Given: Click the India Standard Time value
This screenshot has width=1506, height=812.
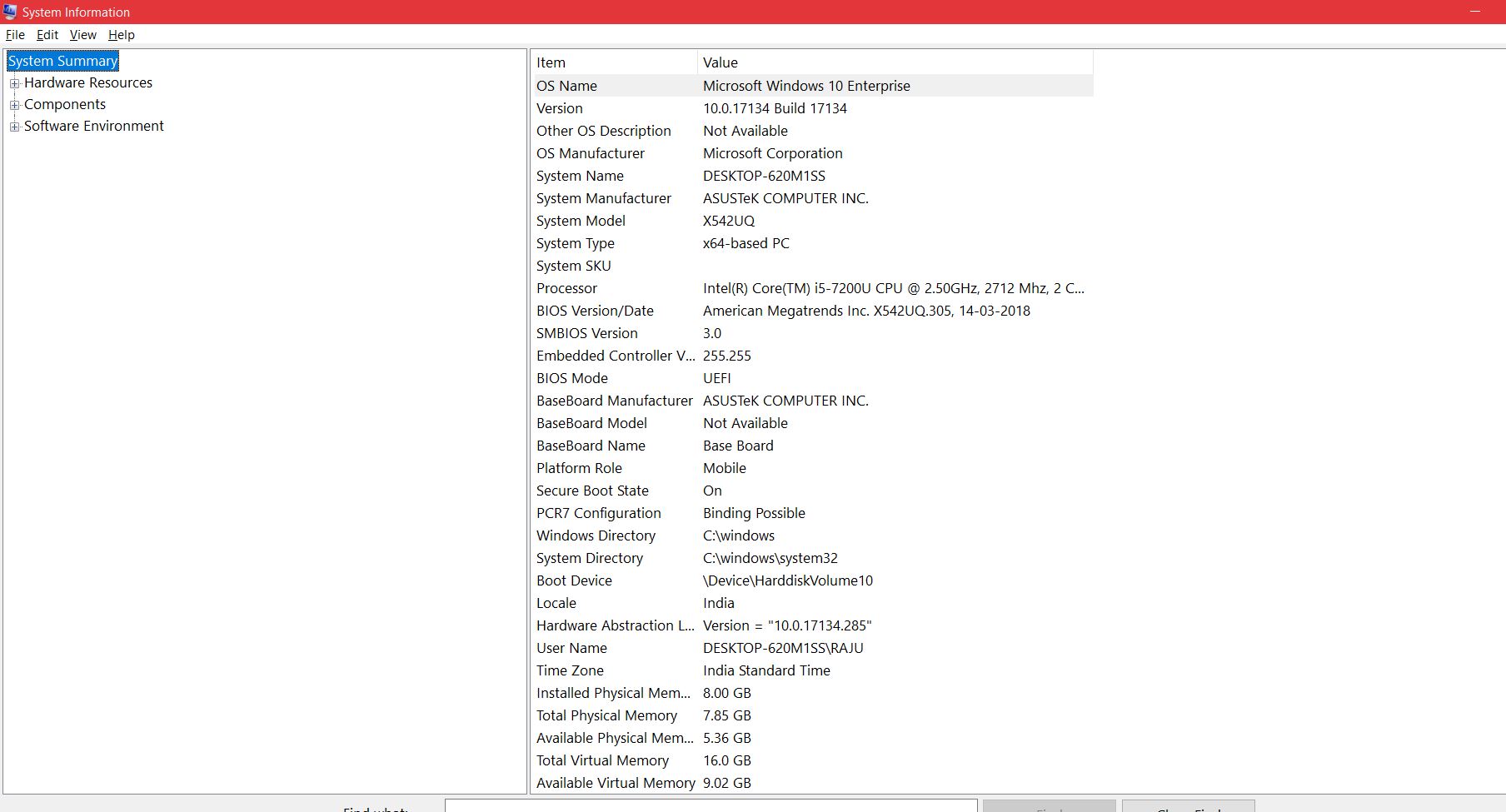Looking at the screenshot, I should (x=766, y=670).
